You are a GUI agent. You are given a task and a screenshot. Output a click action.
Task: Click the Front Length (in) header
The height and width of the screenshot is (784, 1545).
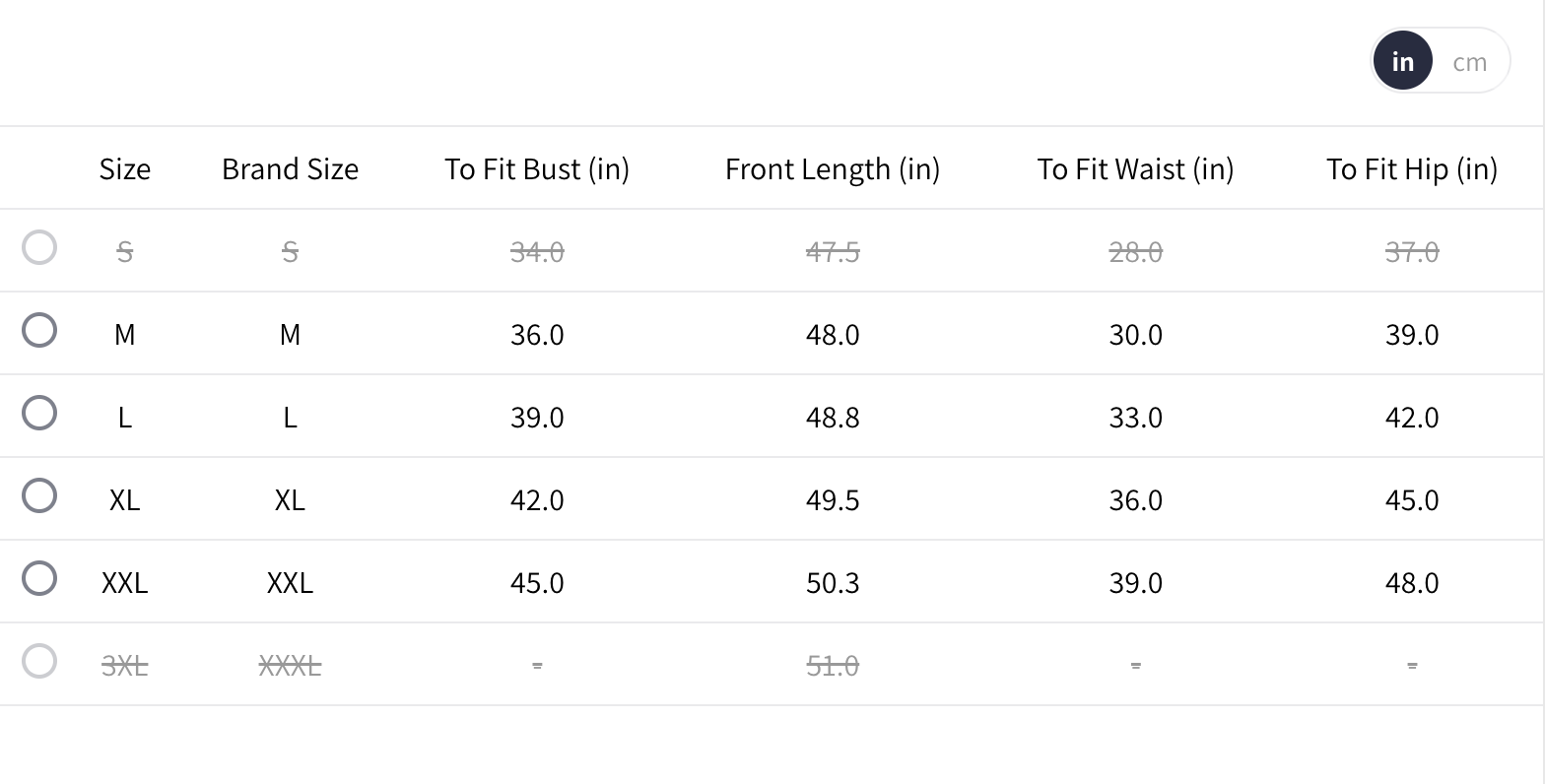tap(833, 169)
